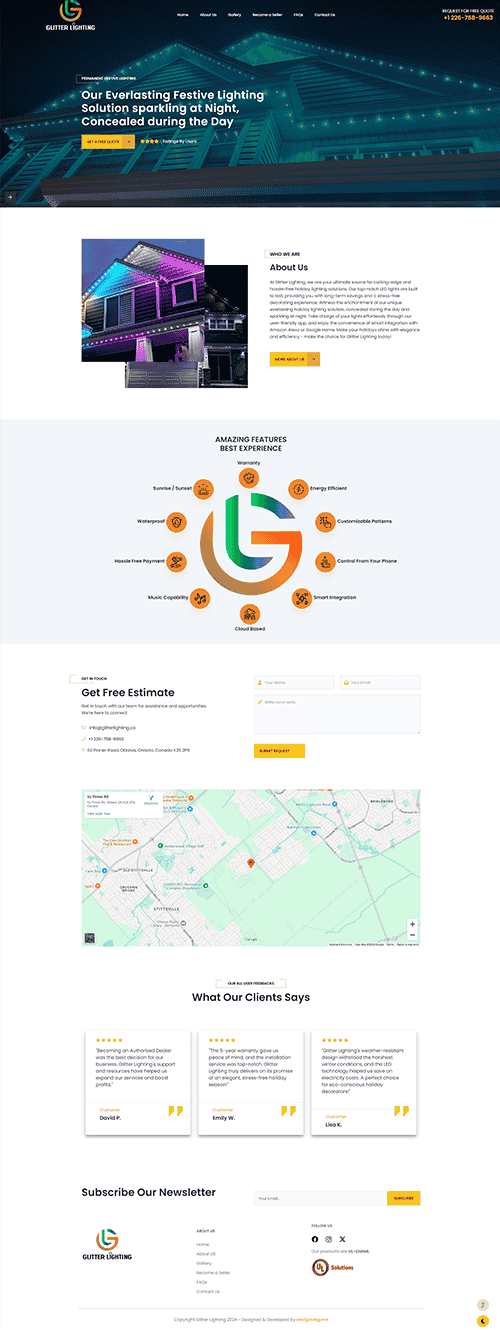Click the Your Name input field
Screen dimensions: 500x1330
point(294,682)
